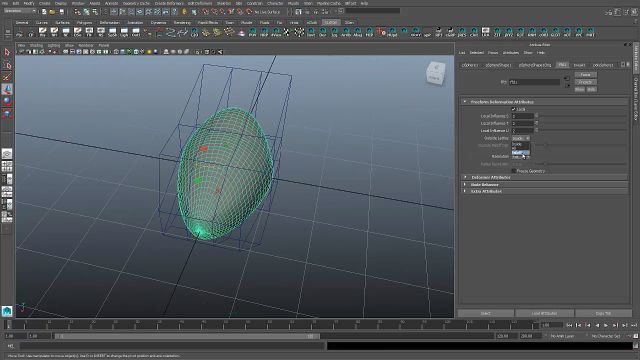
Task: Toggle snap to points
Action: click(223, 12)
